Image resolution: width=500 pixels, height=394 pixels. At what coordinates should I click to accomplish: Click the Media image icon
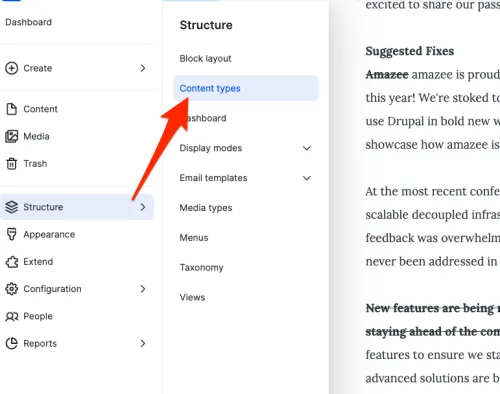tap(12, 136)
